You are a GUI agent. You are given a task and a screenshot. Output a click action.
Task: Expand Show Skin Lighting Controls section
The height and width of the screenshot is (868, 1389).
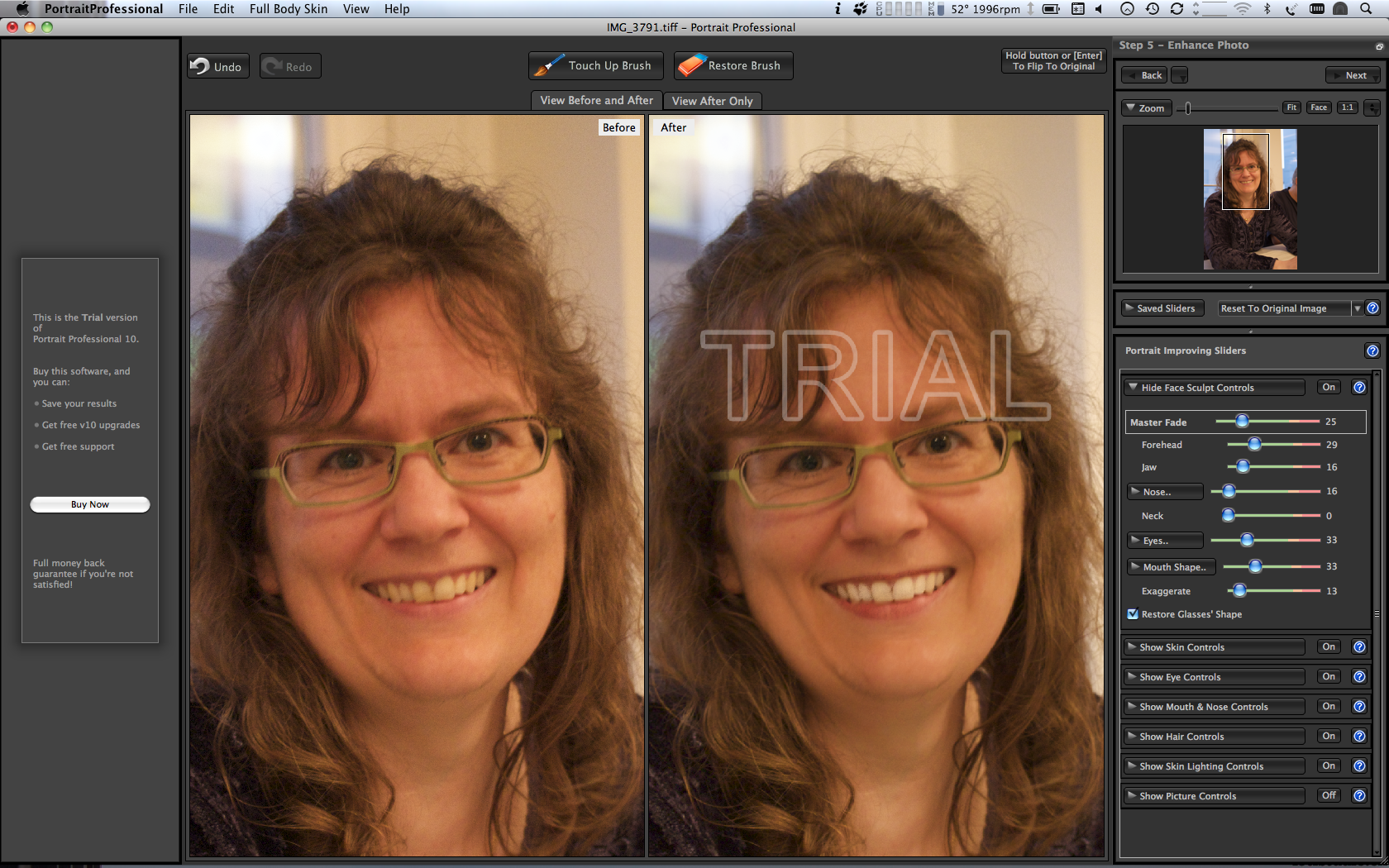coord(1214,766)
